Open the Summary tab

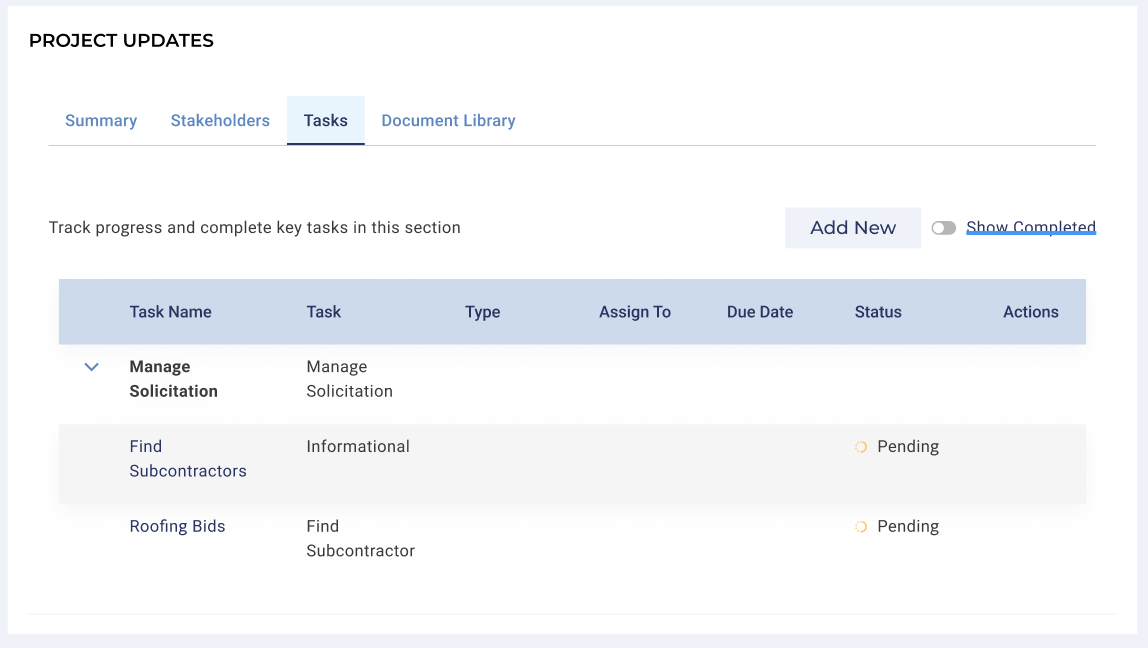point(101,120)
